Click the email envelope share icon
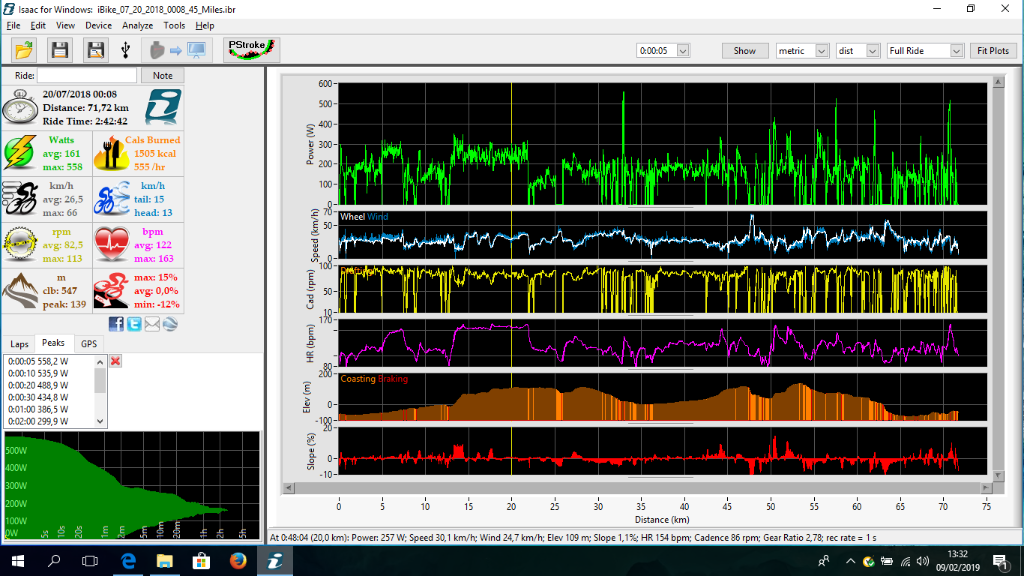 coord(152,323)
